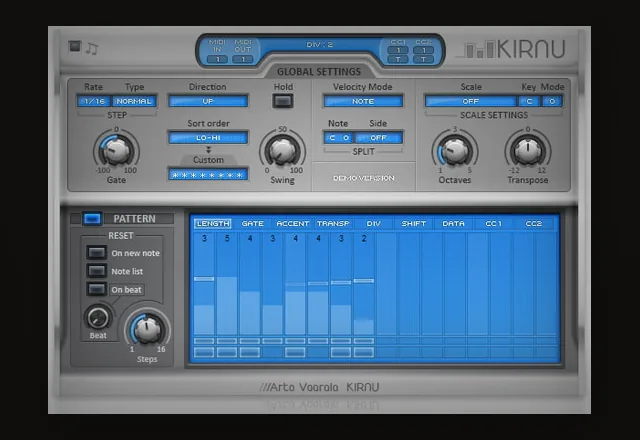Click the Split Note C 0 field
This screenshot has height=440, width=640.
pos(339,138)
